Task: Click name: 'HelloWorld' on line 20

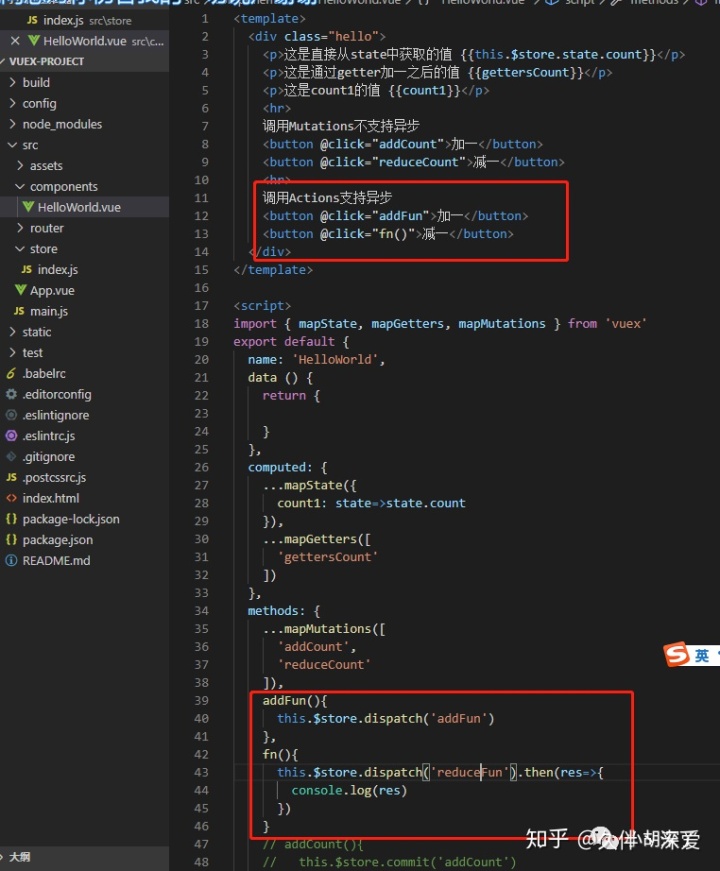Action: point(316,359)
